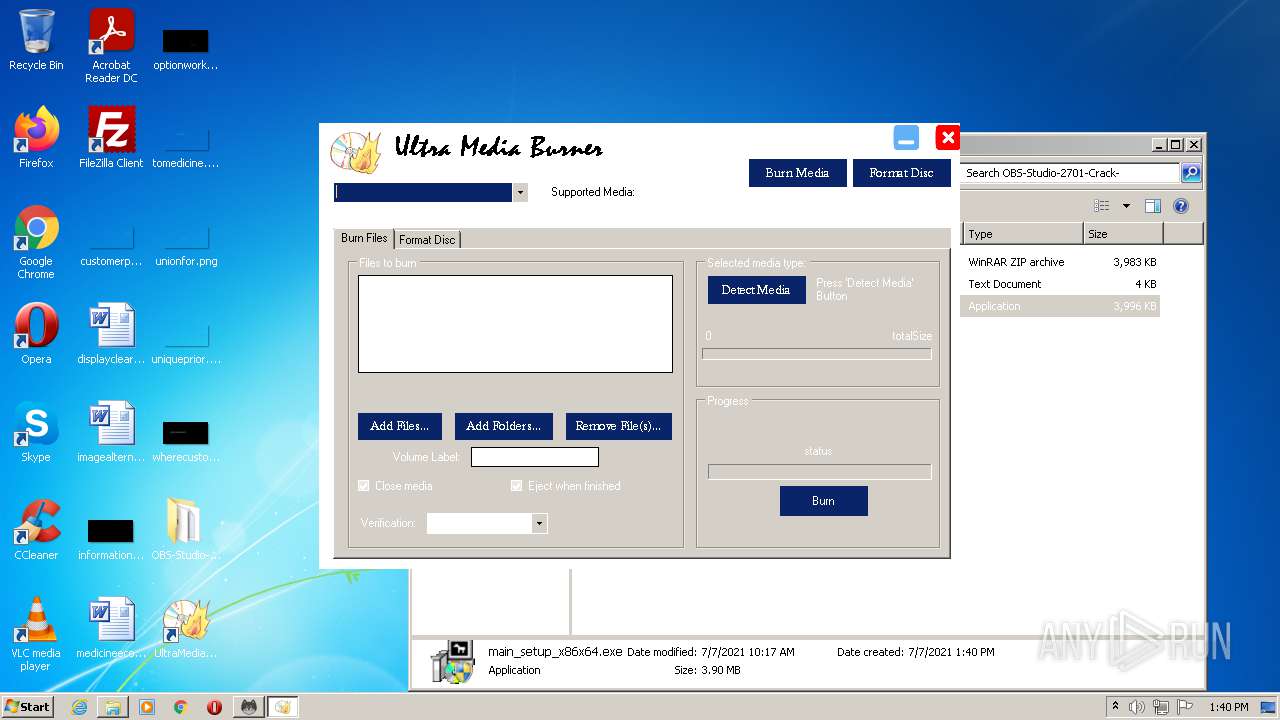Sort Explorer list by Size column
The image size is (1280, 720).
tap(1123, 234)
